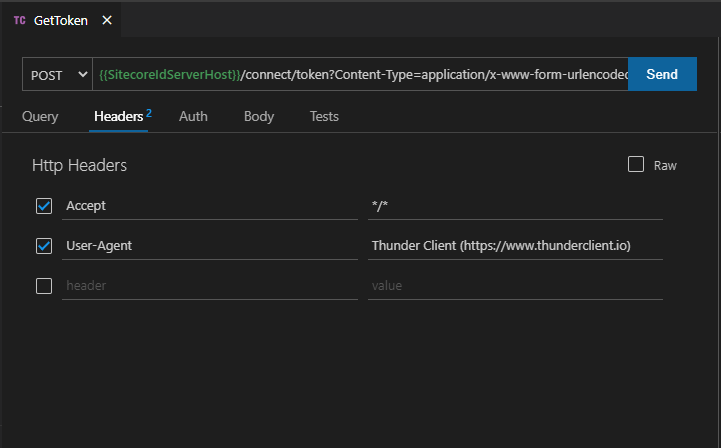
Task: Click the empty header name placeholder field
Action: 209,286
